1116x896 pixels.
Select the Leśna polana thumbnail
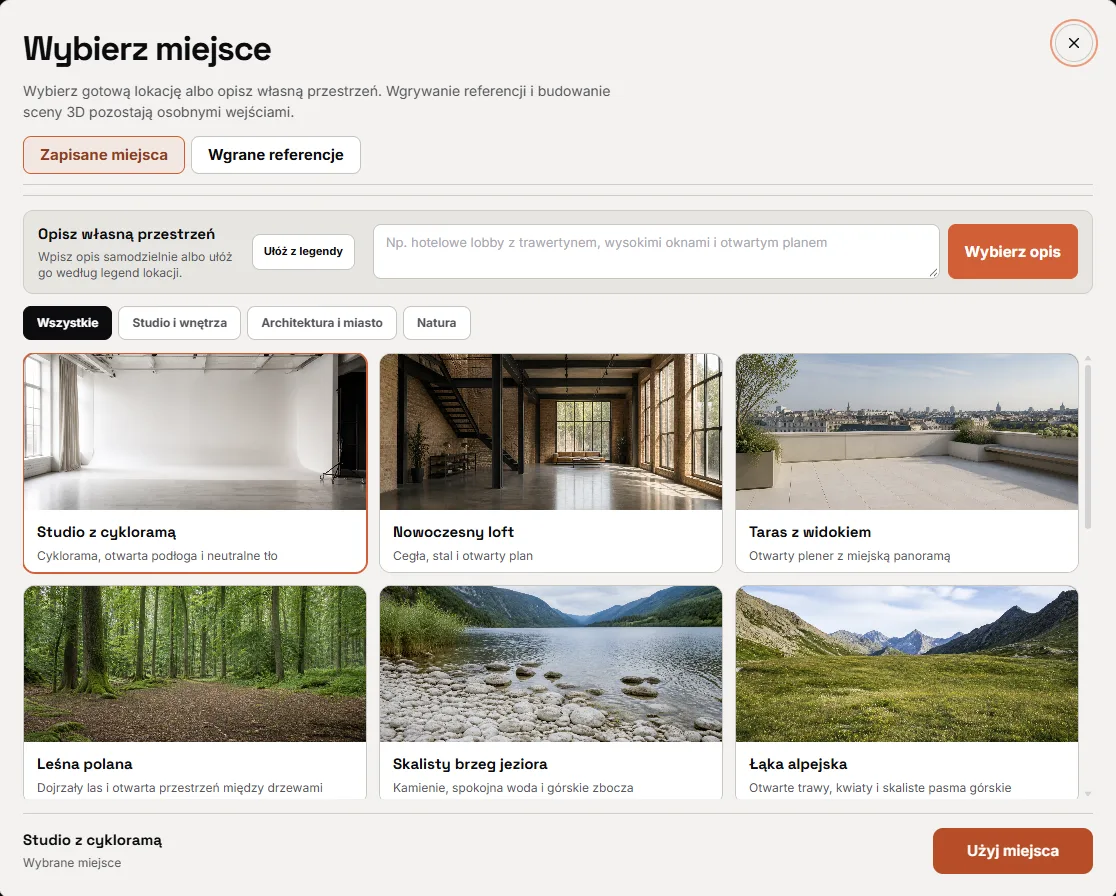point(195,664)
